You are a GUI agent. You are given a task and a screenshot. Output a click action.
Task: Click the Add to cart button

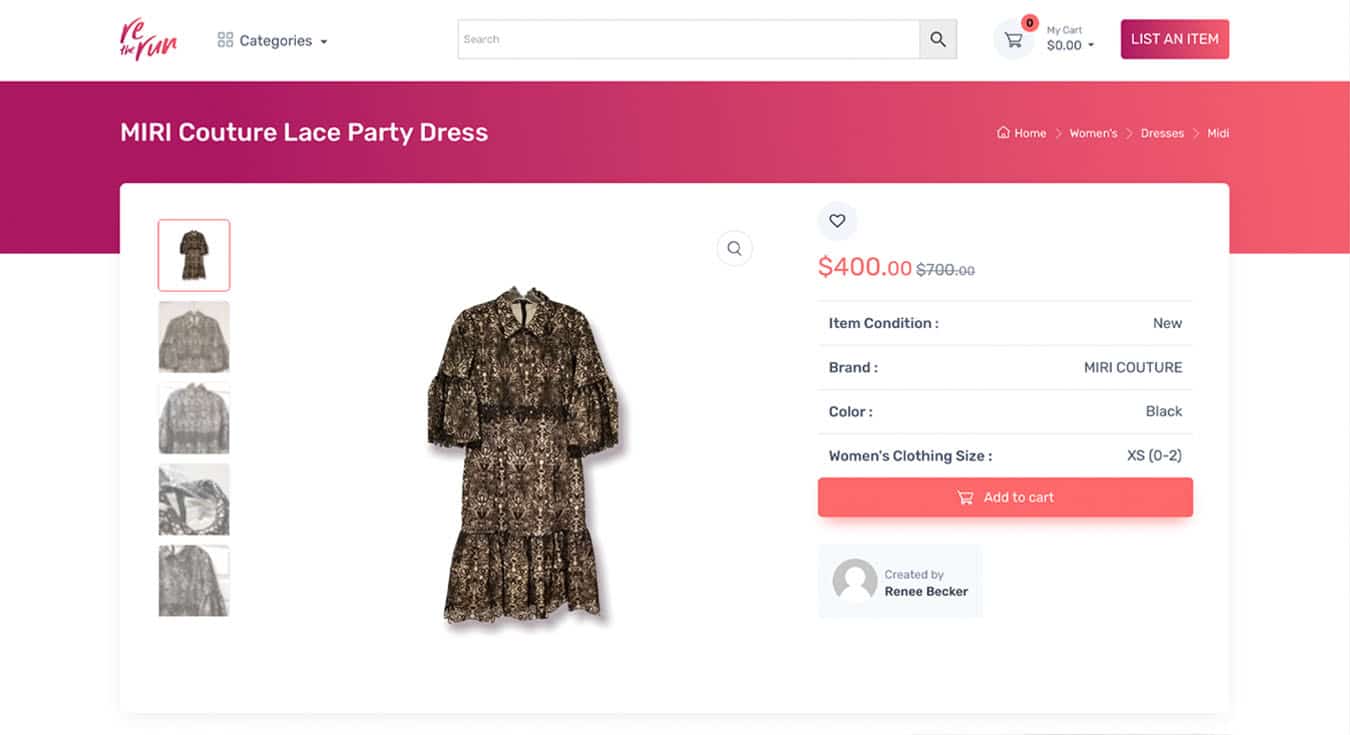1005,497
